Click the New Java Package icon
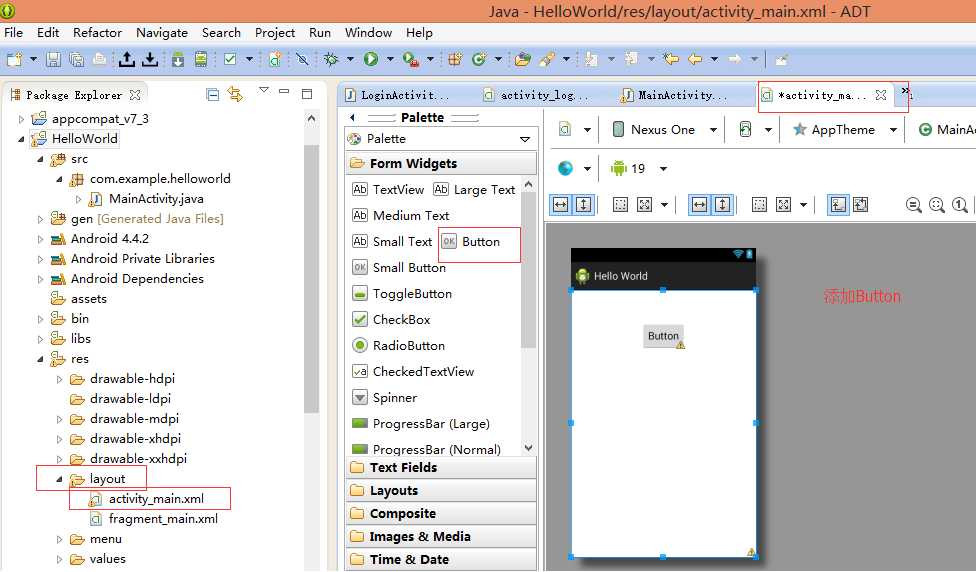976x572 pixels. (456, 59)
